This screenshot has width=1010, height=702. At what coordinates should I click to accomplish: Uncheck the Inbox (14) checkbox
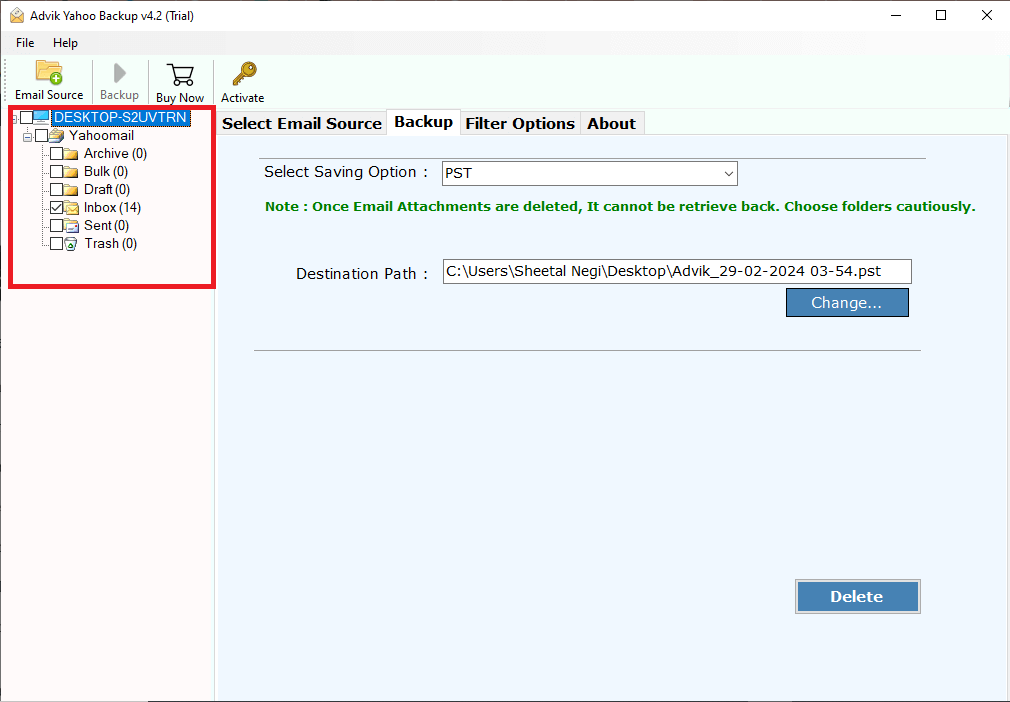57,207
